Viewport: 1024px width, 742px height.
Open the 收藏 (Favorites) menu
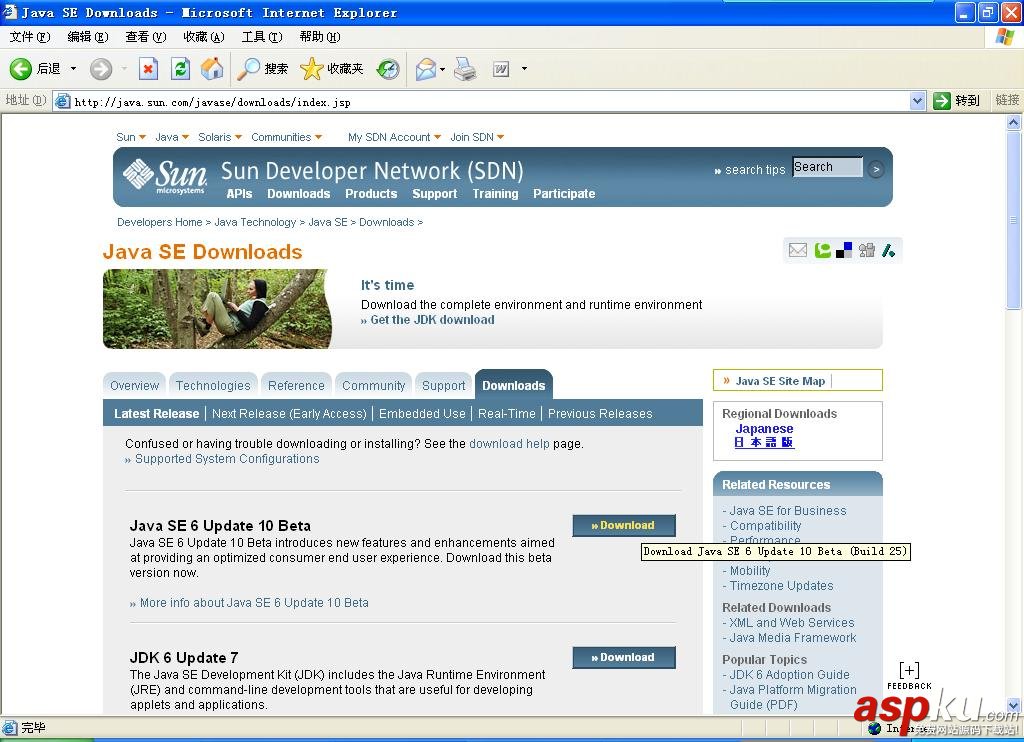pos(204,37)
